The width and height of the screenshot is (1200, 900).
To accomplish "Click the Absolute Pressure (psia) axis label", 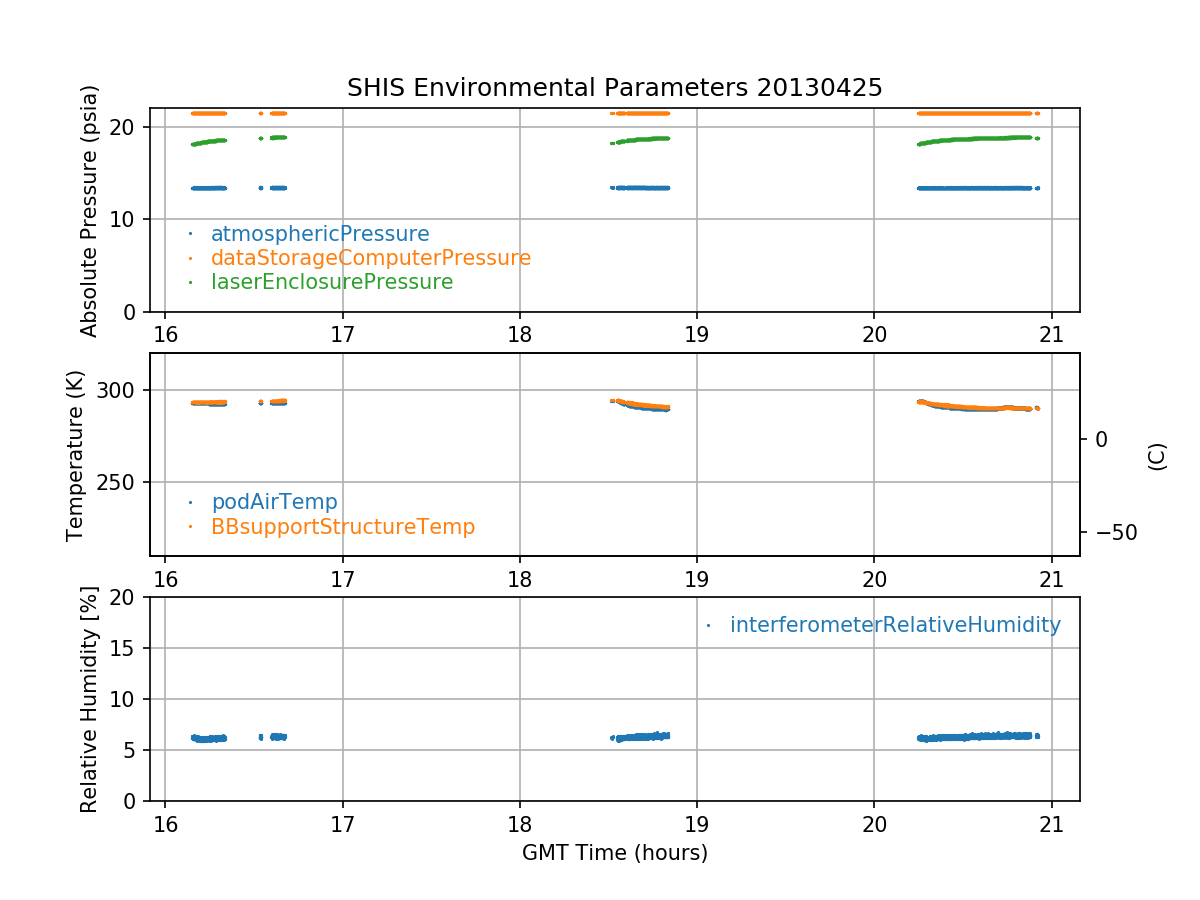I will pos(90,210).
